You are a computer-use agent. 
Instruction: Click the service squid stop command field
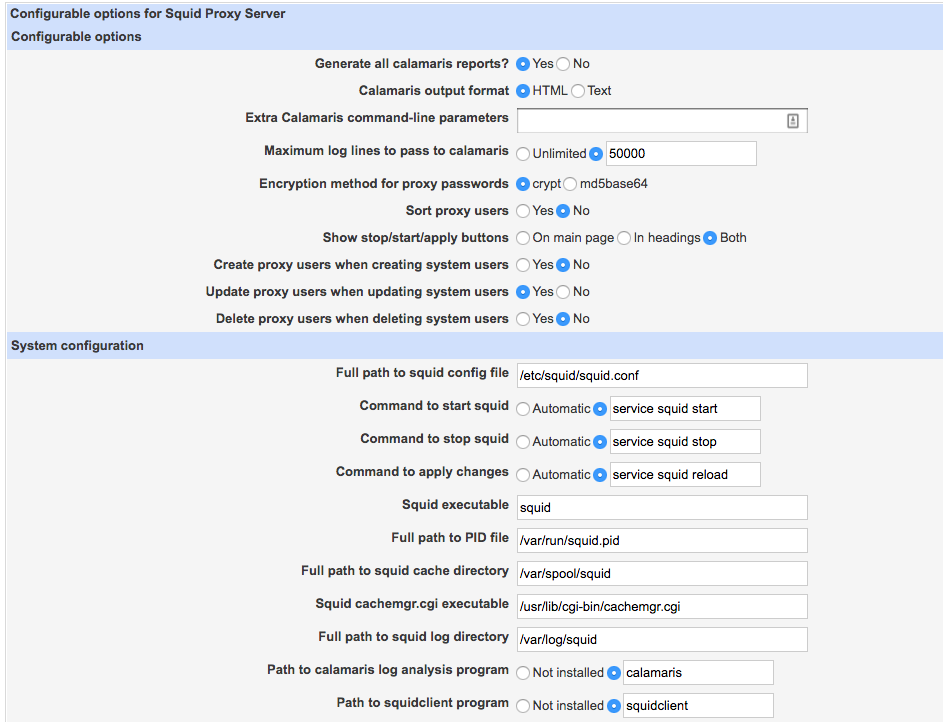tap(685, 442)
